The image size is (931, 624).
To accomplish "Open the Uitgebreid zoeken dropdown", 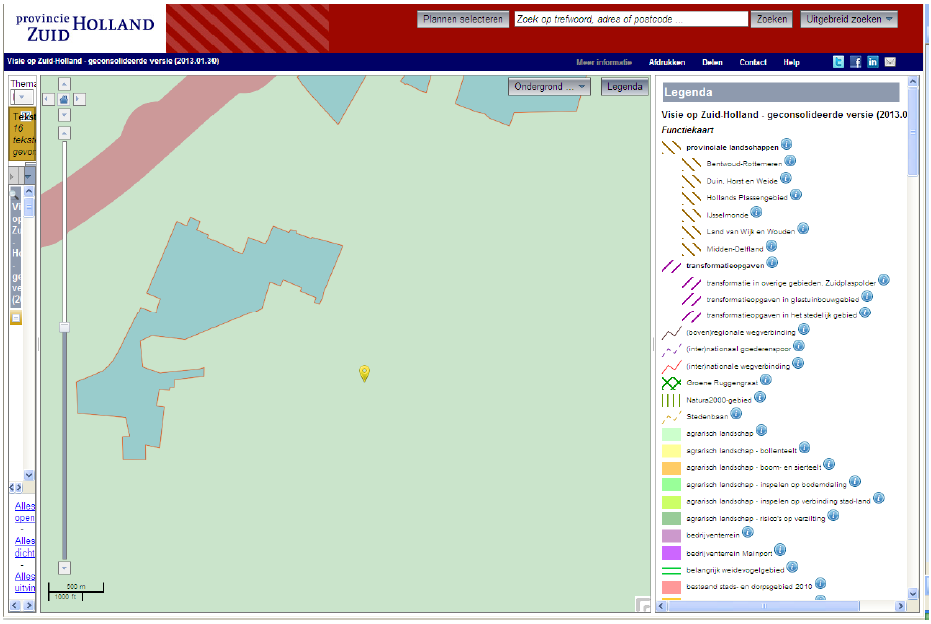I will click(848, 19).
